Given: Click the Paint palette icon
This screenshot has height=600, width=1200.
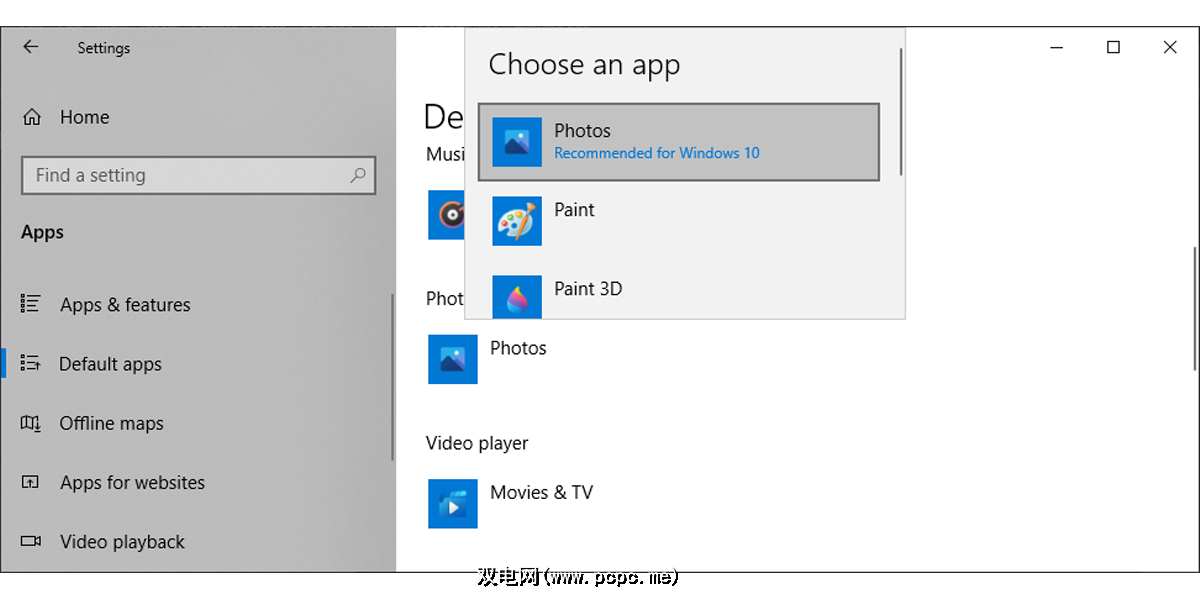Looking at the screenshot, I should 517,221.
